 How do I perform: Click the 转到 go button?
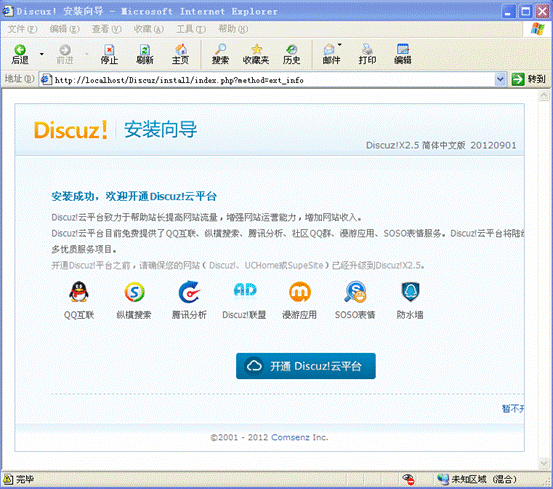[x=528, y=80]
